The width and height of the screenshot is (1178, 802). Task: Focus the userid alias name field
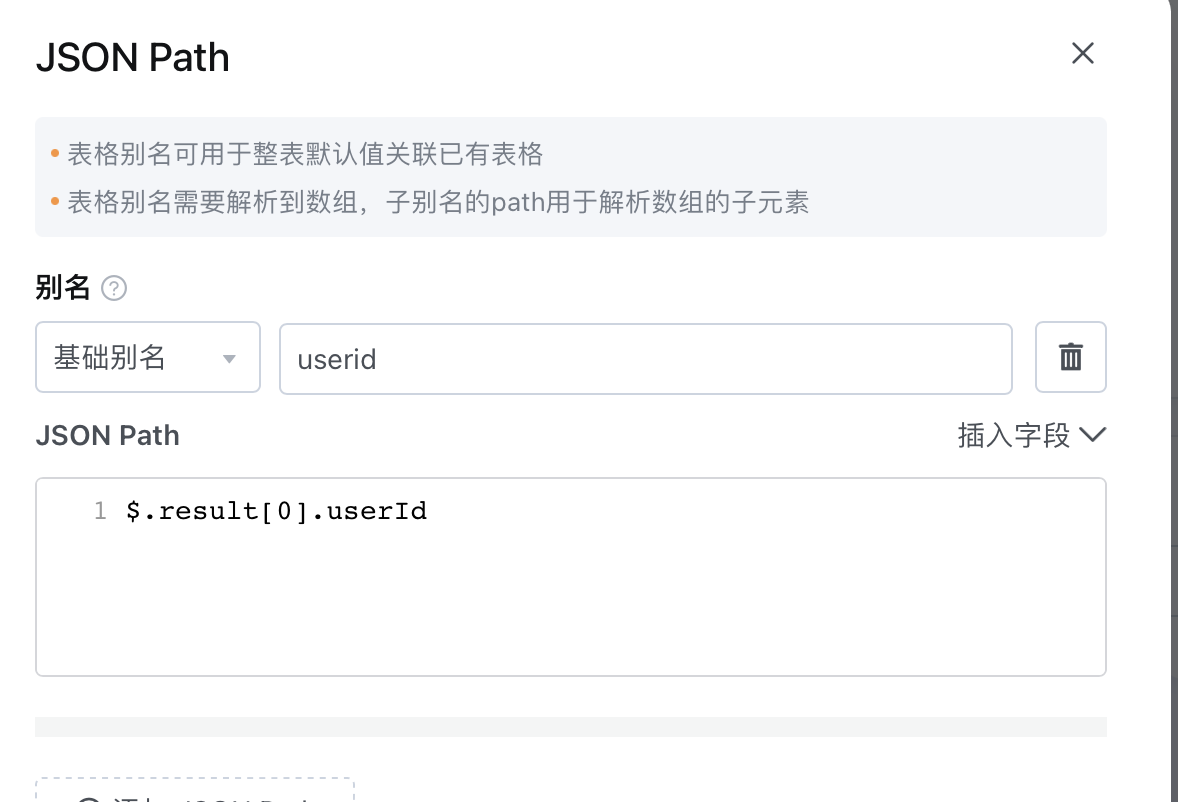(646, 359)
